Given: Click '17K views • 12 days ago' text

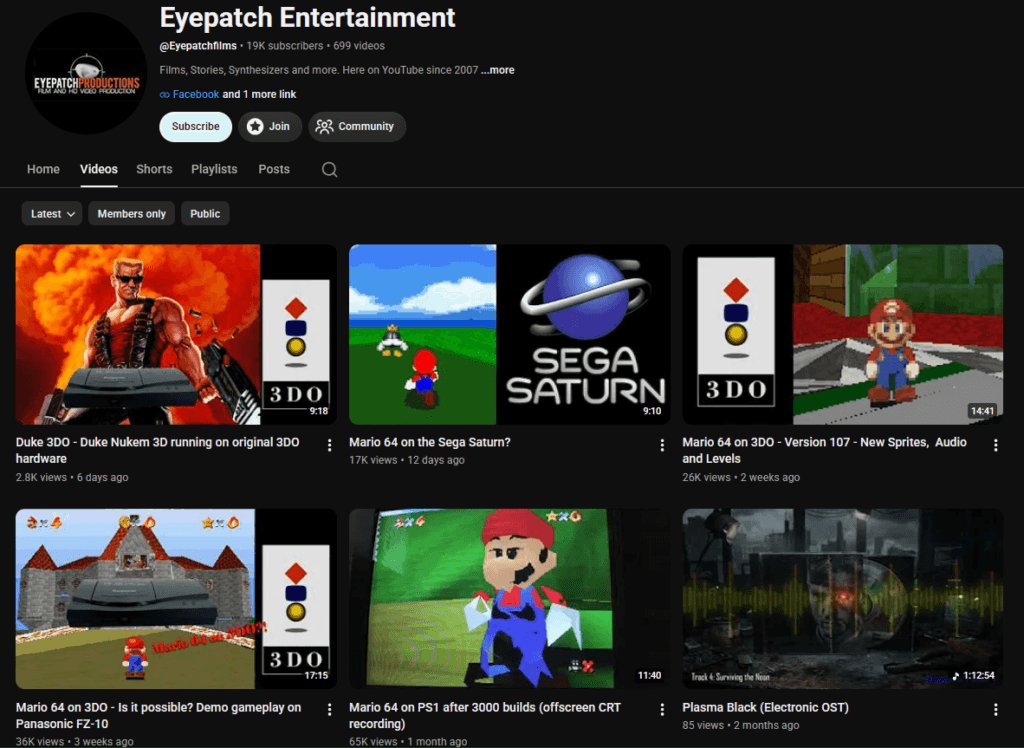Looking at the screenshot, I should point(407,461).
